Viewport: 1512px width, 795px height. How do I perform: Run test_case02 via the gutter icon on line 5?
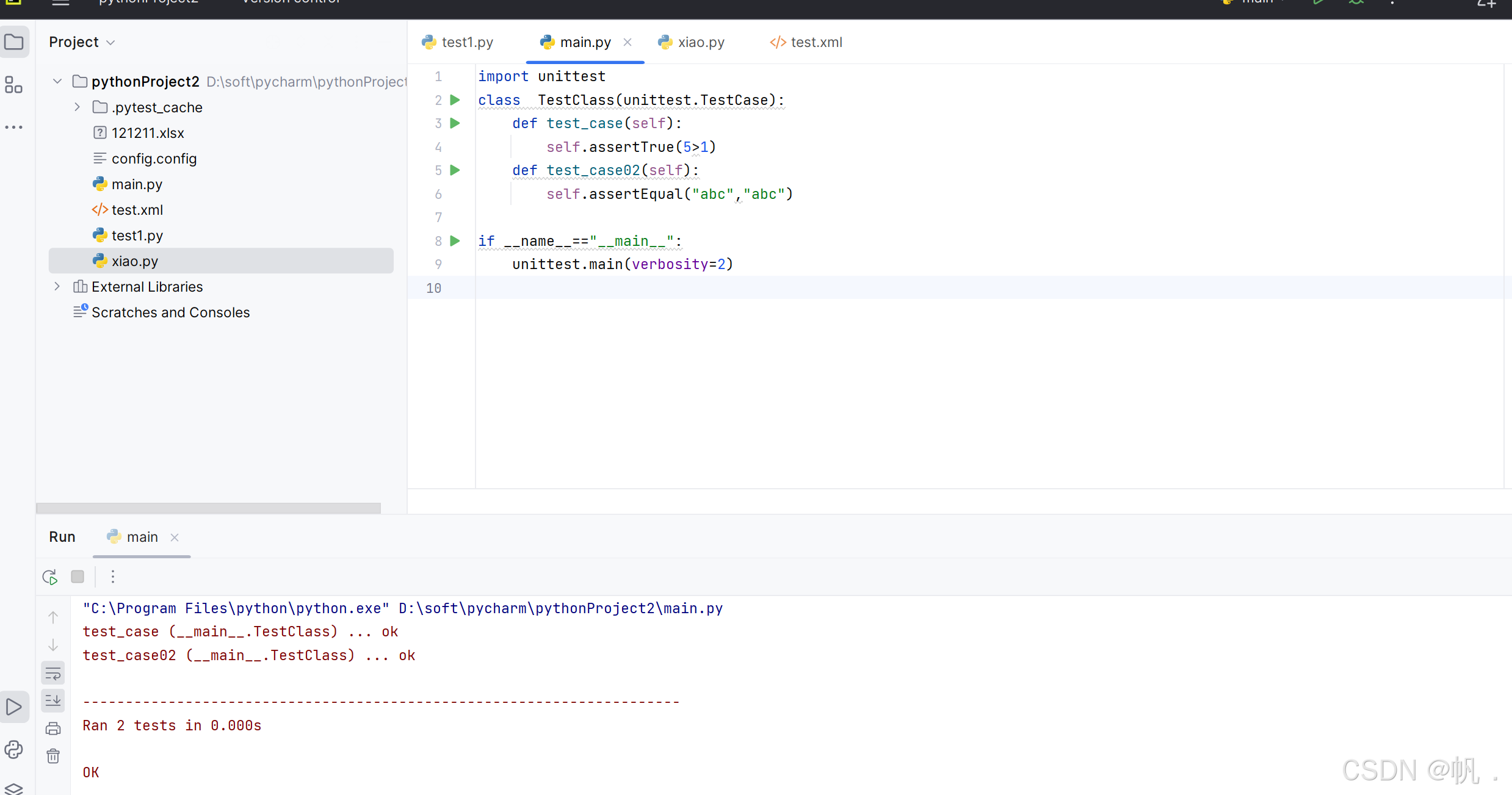[455, 170]
